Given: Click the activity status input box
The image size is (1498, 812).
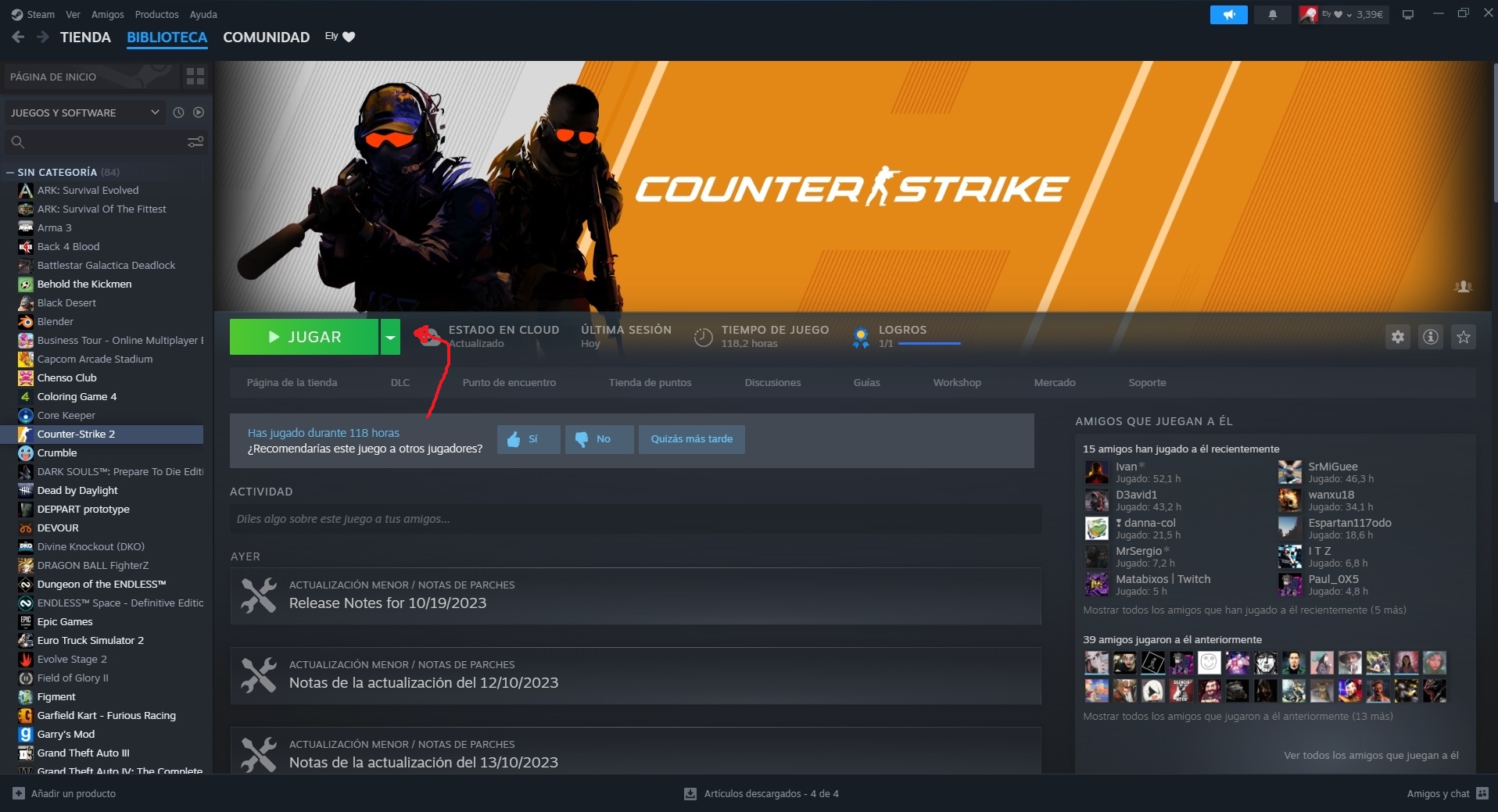Looking at the screenshot, I should pyautogui.click(x=636, y=519).
